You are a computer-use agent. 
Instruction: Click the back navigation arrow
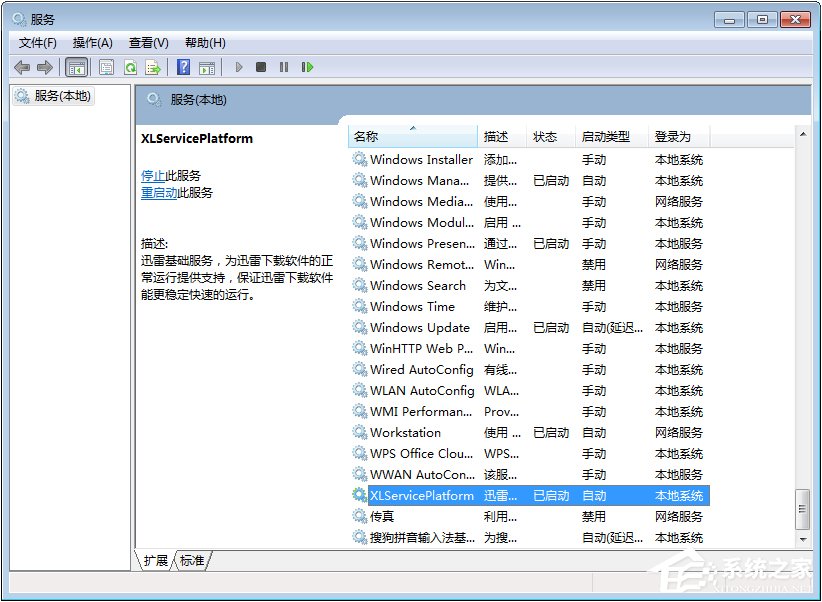(22, 67)
